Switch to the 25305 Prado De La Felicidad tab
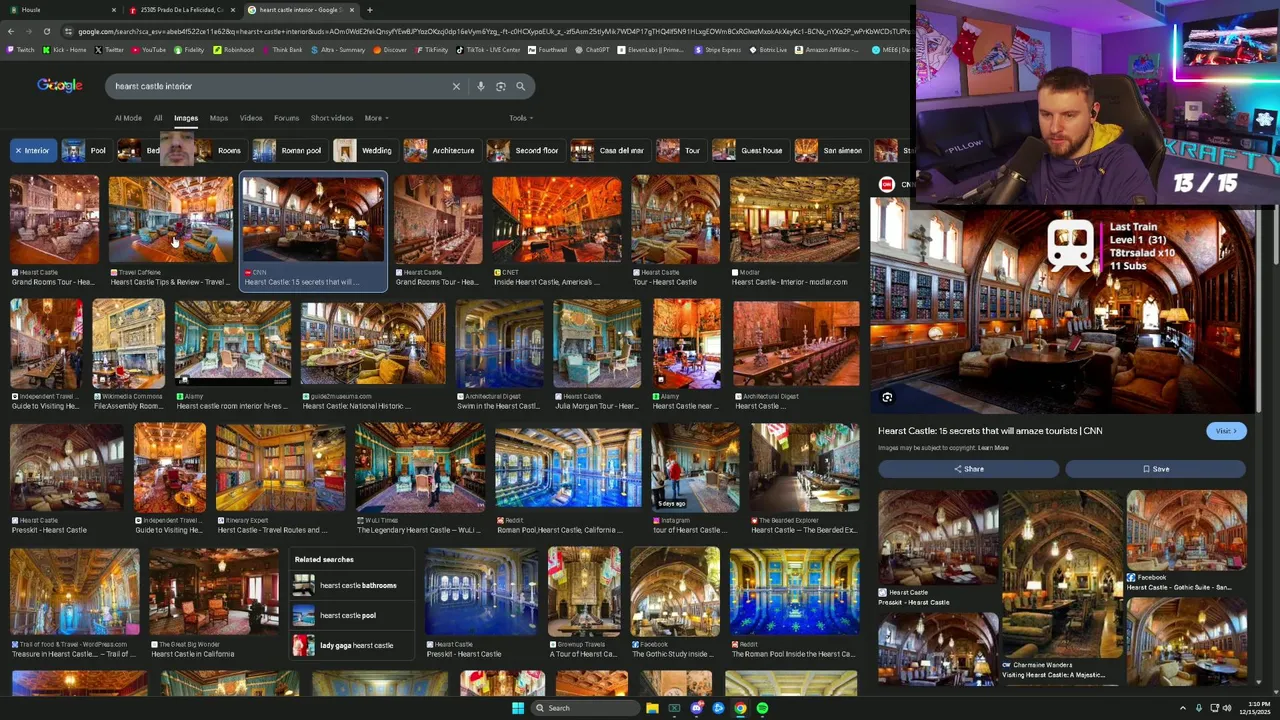 (x=180, y=10)
